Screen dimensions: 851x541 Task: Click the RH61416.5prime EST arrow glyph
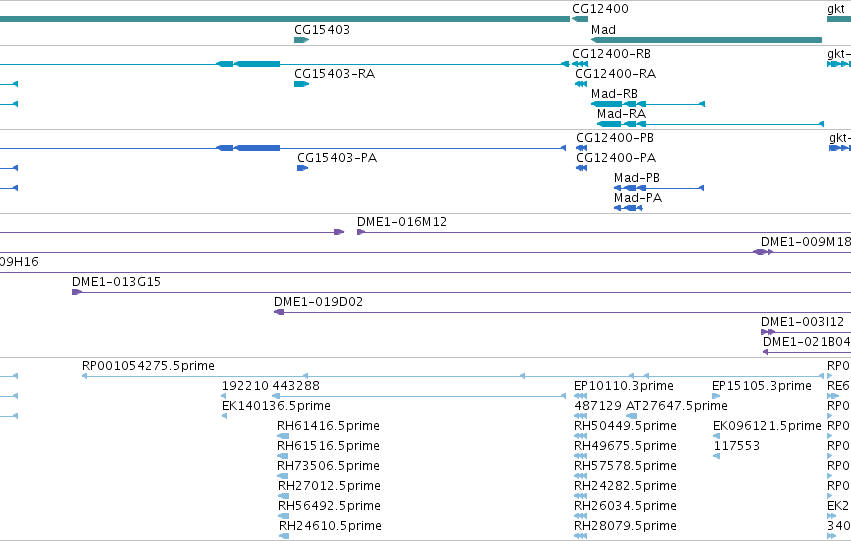[x=283, y=436]
